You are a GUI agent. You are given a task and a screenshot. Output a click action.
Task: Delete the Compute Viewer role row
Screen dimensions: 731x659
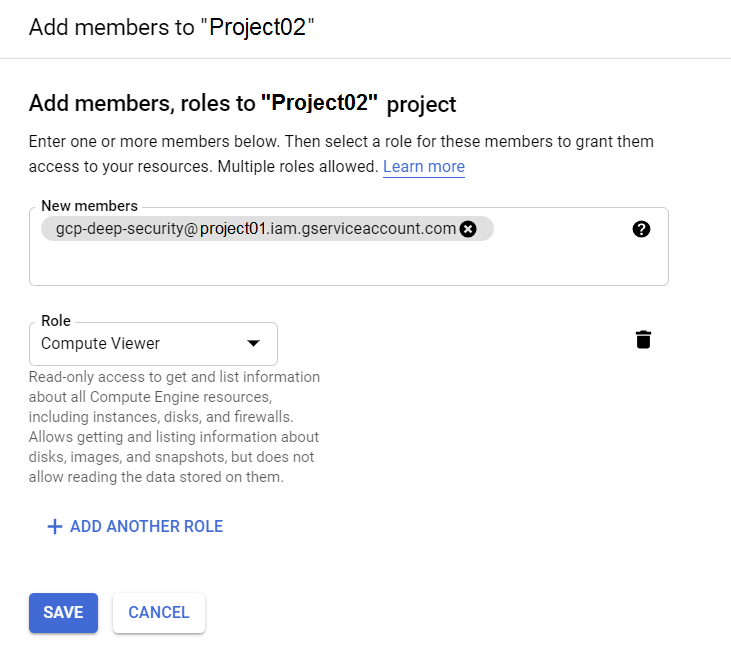click(643, 339)
